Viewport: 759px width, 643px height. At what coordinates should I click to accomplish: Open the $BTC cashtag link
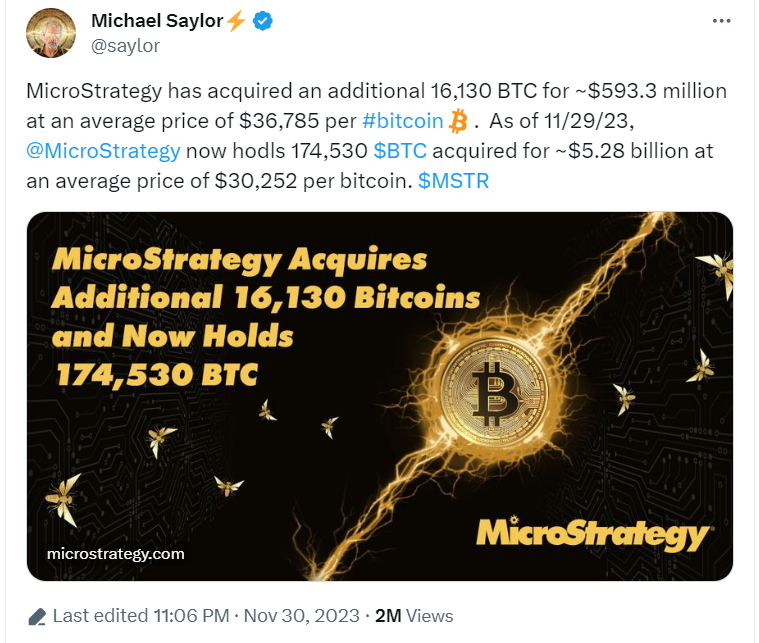[x=400, y=151]
